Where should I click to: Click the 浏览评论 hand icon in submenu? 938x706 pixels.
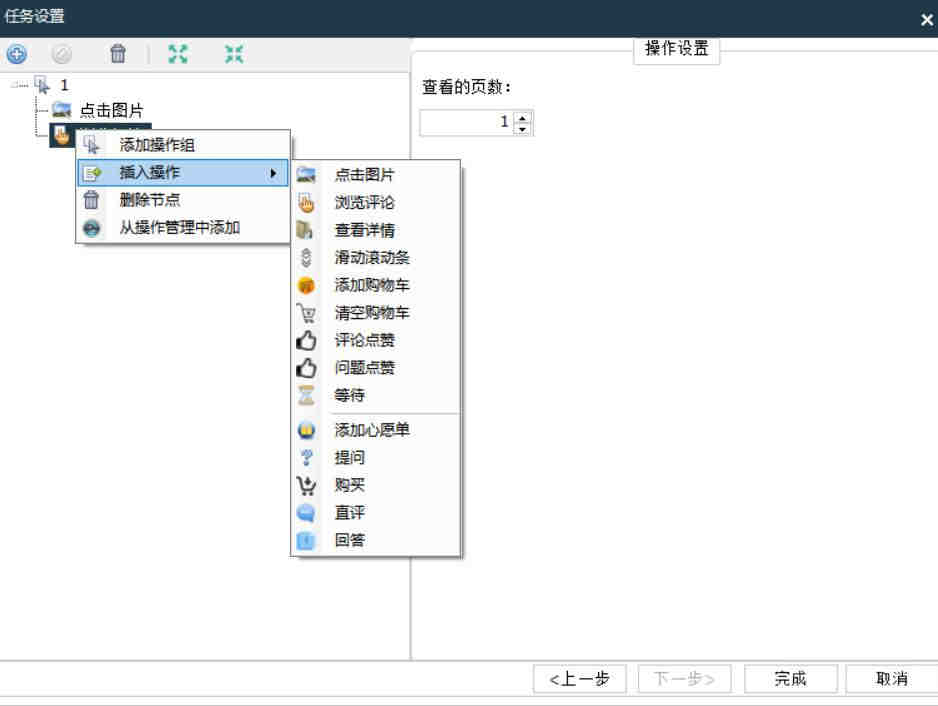click(x=306, y=202)
